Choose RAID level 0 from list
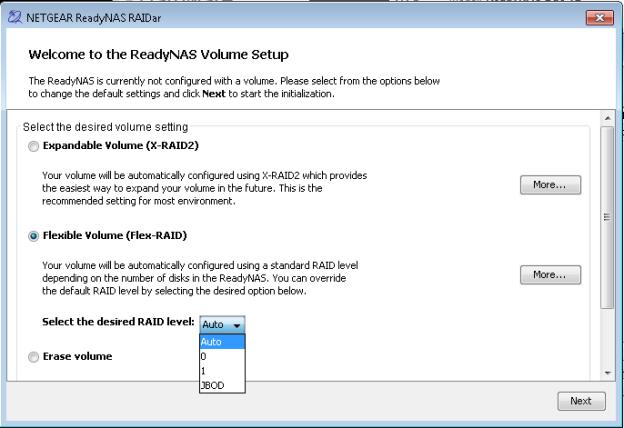The height and width of the screenshot is (428, 624). point(222,356)
